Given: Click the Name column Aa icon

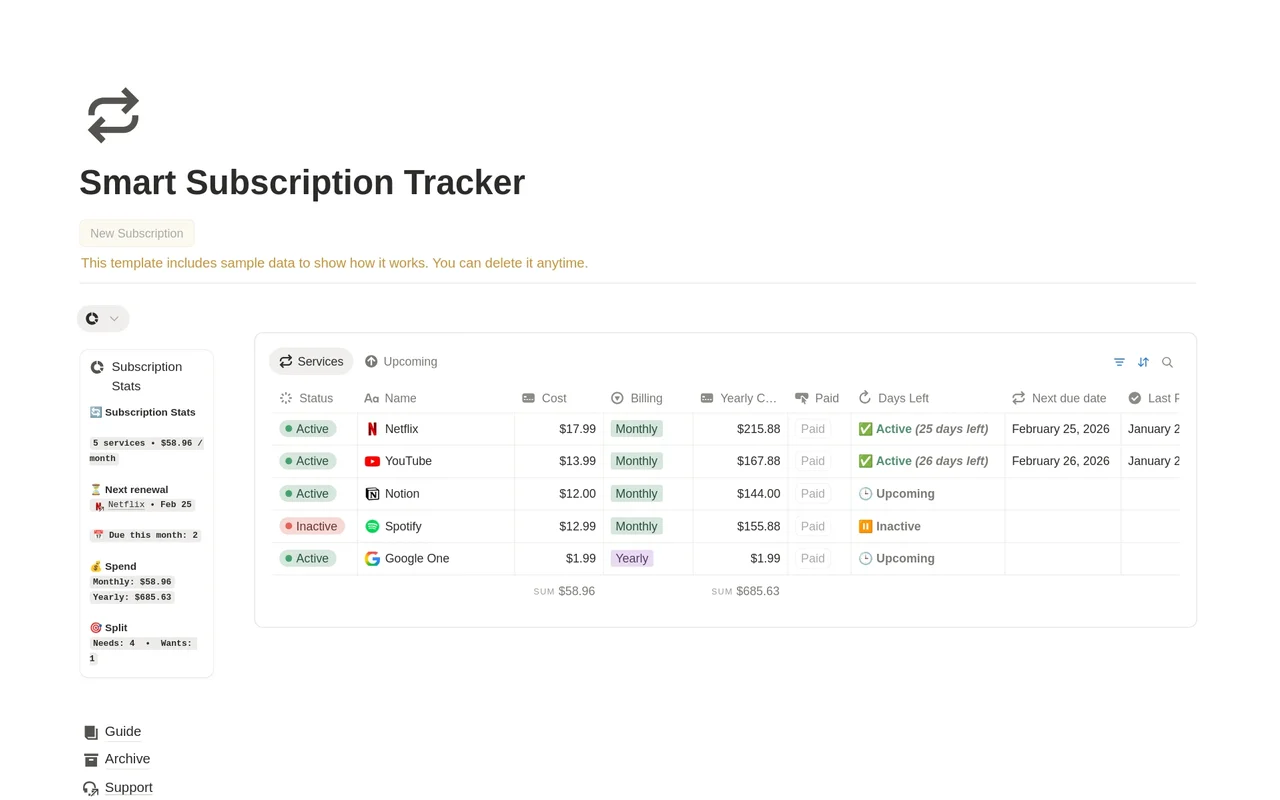Looking at the screenshot, I should [x=371, y=398].
